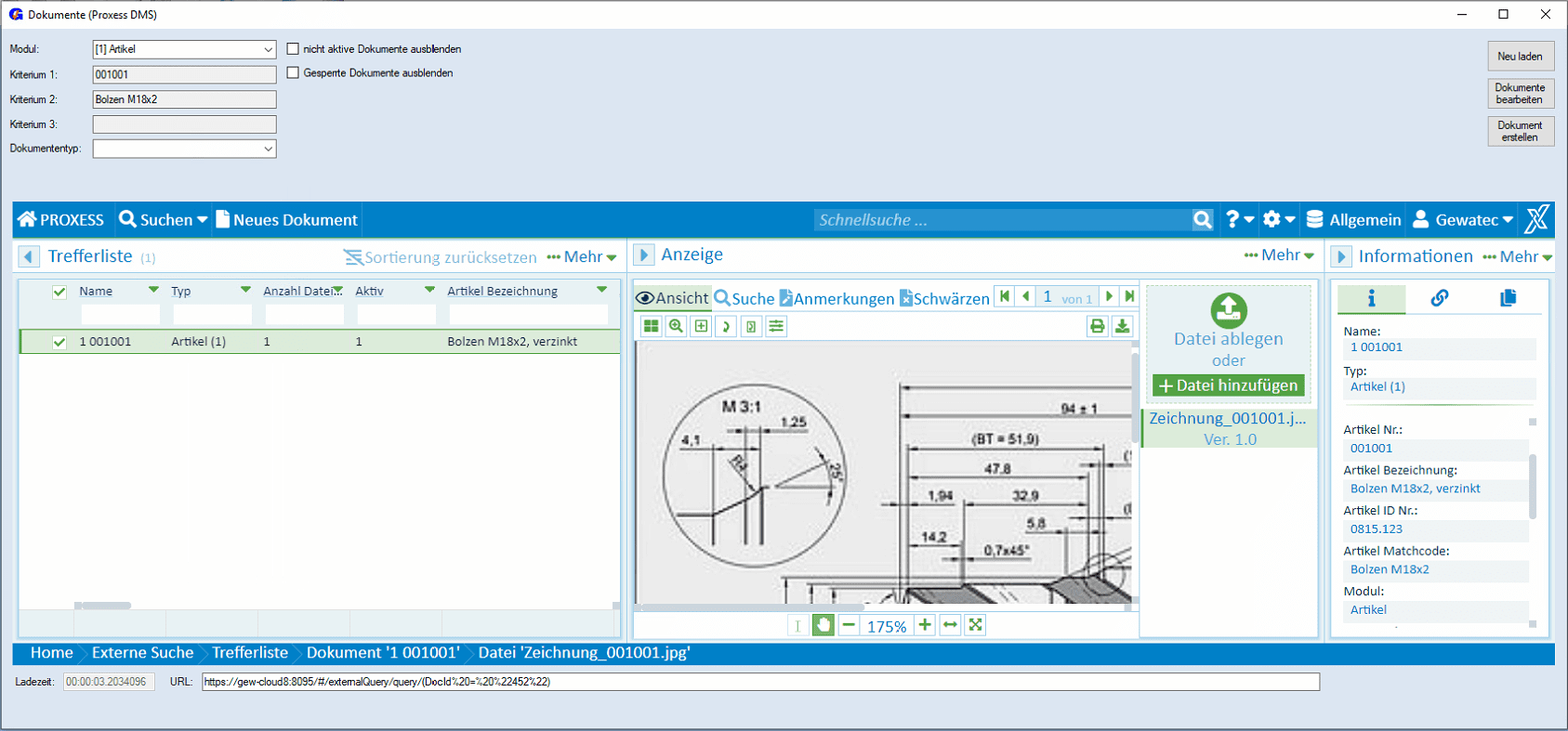Viewport: 1568px width, 731px height.
Task: Open the Artikel Bezeichnung column filter arrow
Action: pyautogui.click(x=602, y=290)
